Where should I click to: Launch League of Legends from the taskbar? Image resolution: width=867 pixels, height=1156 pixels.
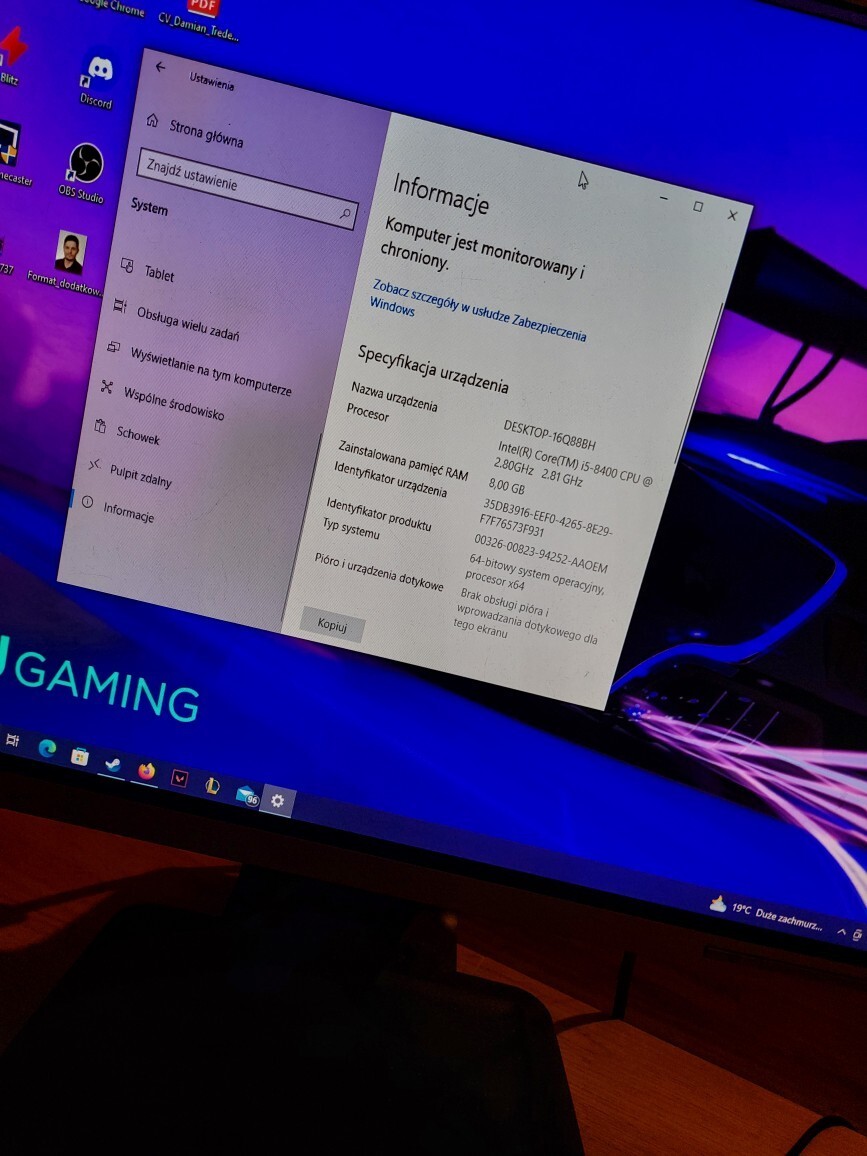coord(212,786)
